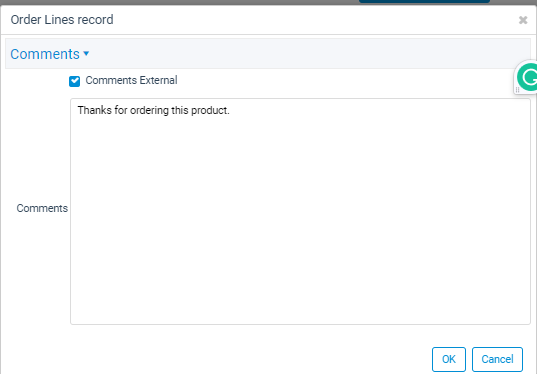Cancel the order line edit
This screenshot has height=374, width=537.
click(497, 359)
